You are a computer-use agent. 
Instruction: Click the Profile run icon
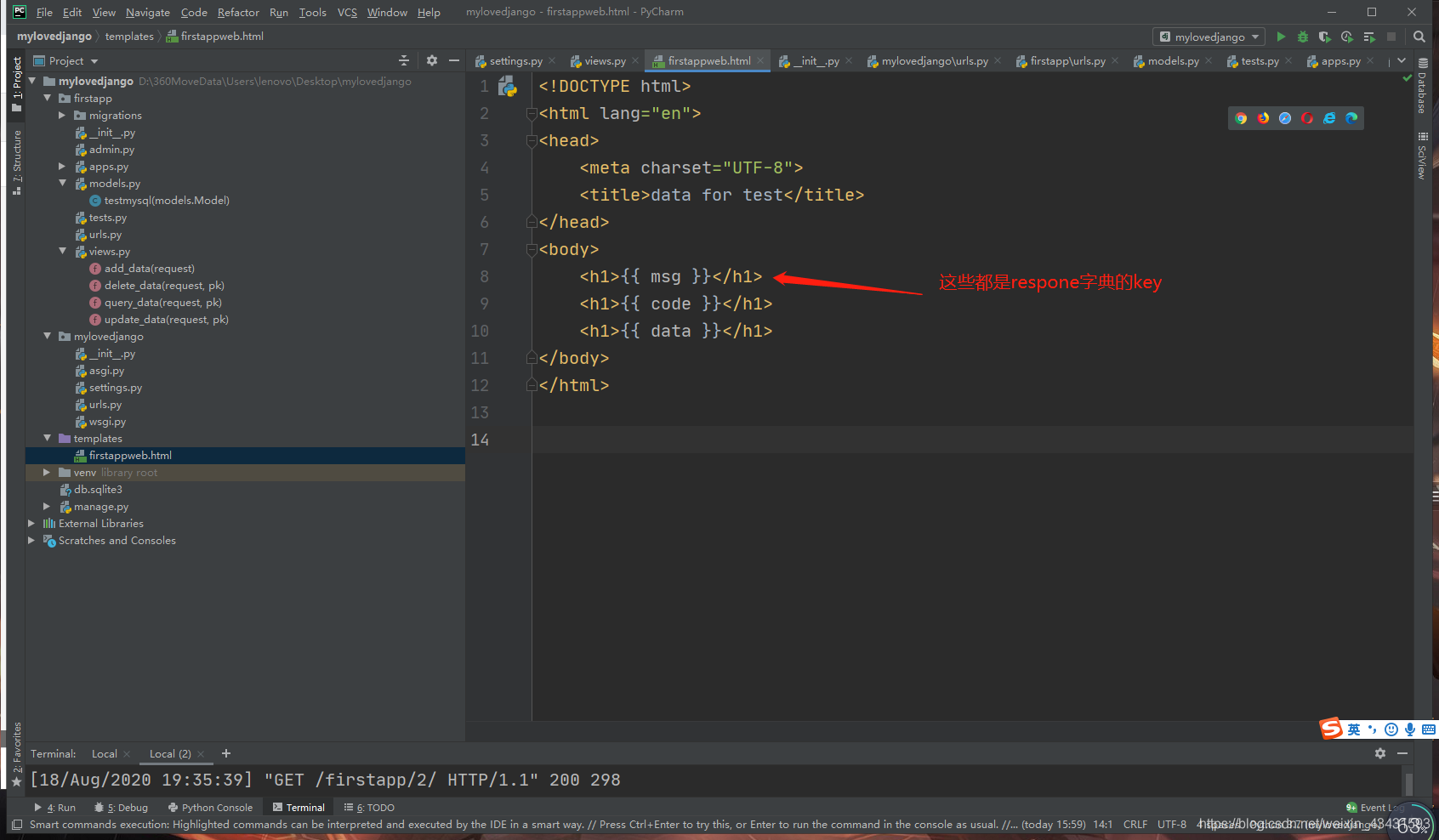tap(1346, 37)
